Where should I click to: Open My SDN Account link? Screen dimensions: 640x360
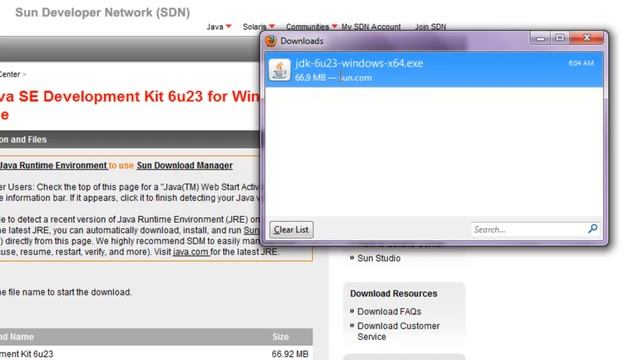coord(371,27)
